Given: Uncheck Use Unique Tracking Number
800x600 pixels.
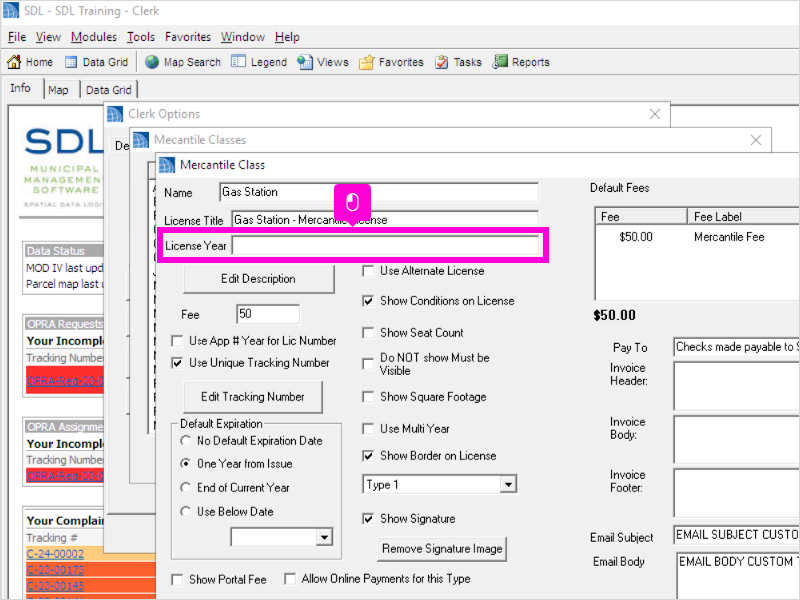Looking at the screenshot, I should (x=177, y=363).
